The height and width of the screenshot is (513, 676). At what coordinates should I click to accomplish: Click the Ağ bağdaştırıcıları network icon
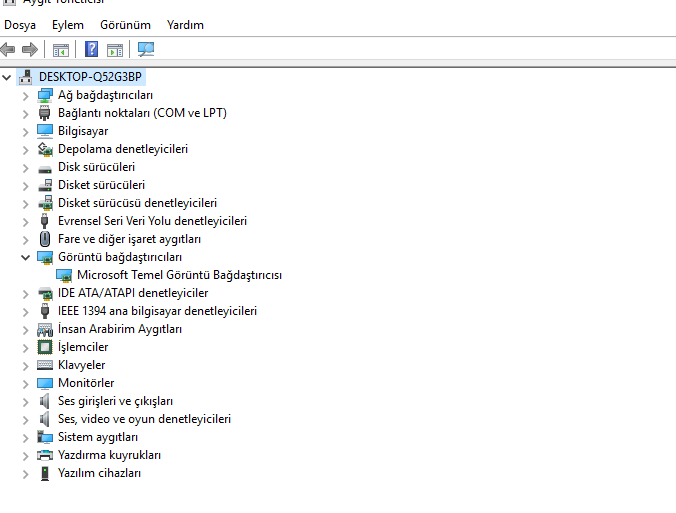pos(45,95)
